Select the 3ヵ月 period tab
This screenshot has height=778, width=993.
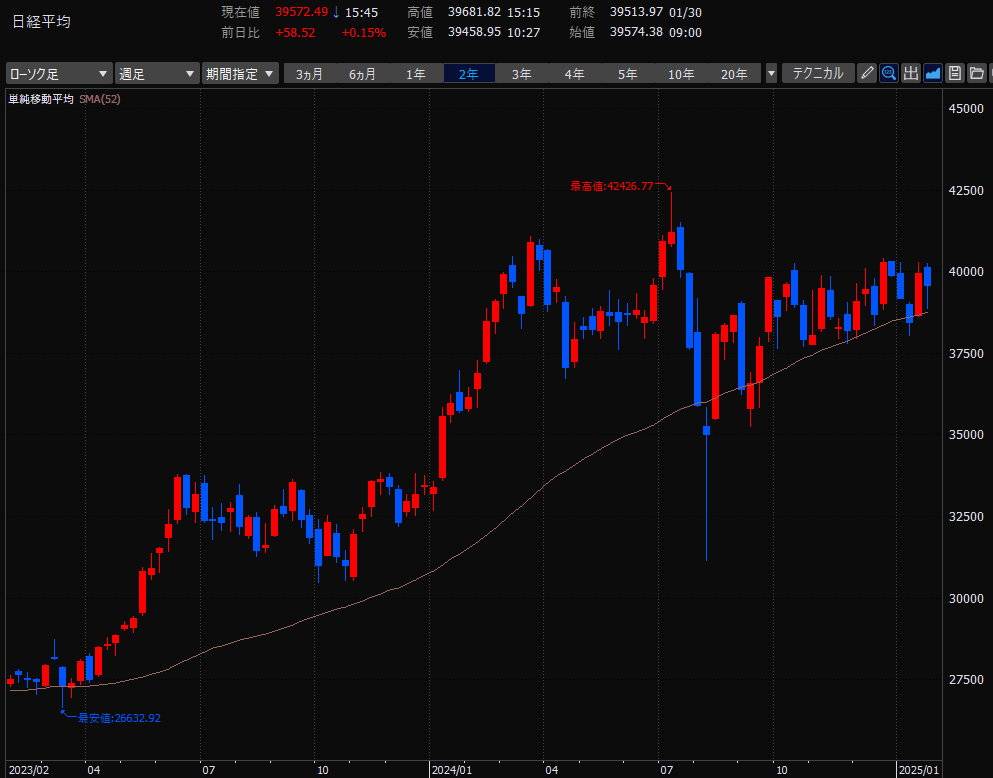(x=309, y=74)
